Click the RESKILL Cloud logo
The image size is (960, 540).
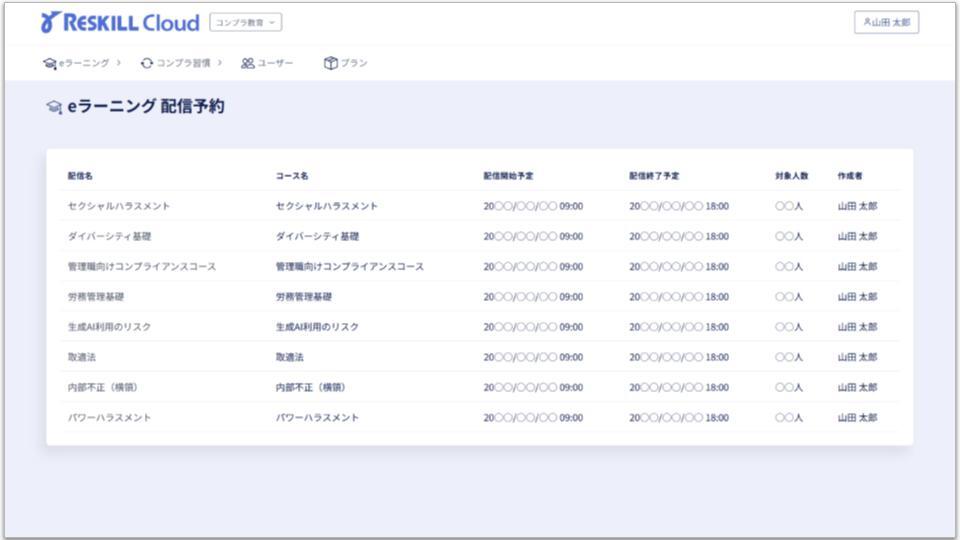point(120,23)
